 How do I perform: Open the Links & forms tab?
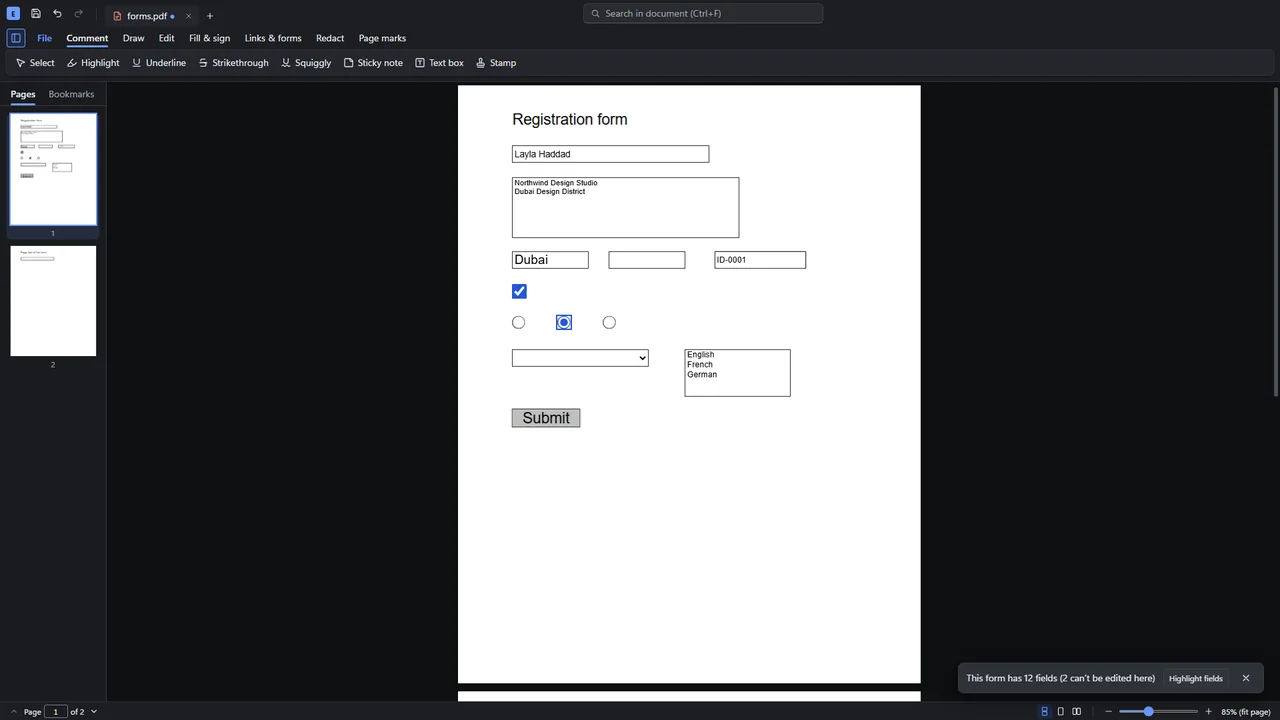[x=273, y=38]
